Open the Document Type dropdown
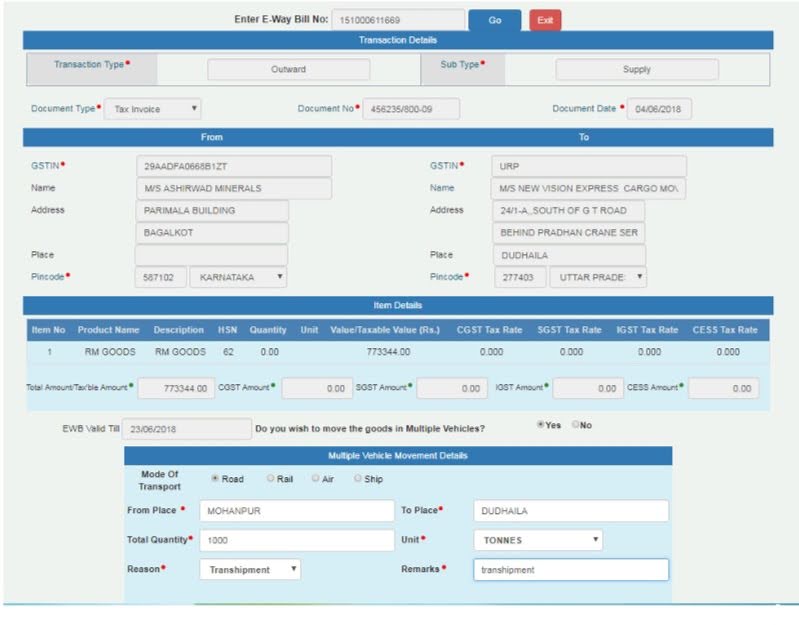 [x=153, y=108]
